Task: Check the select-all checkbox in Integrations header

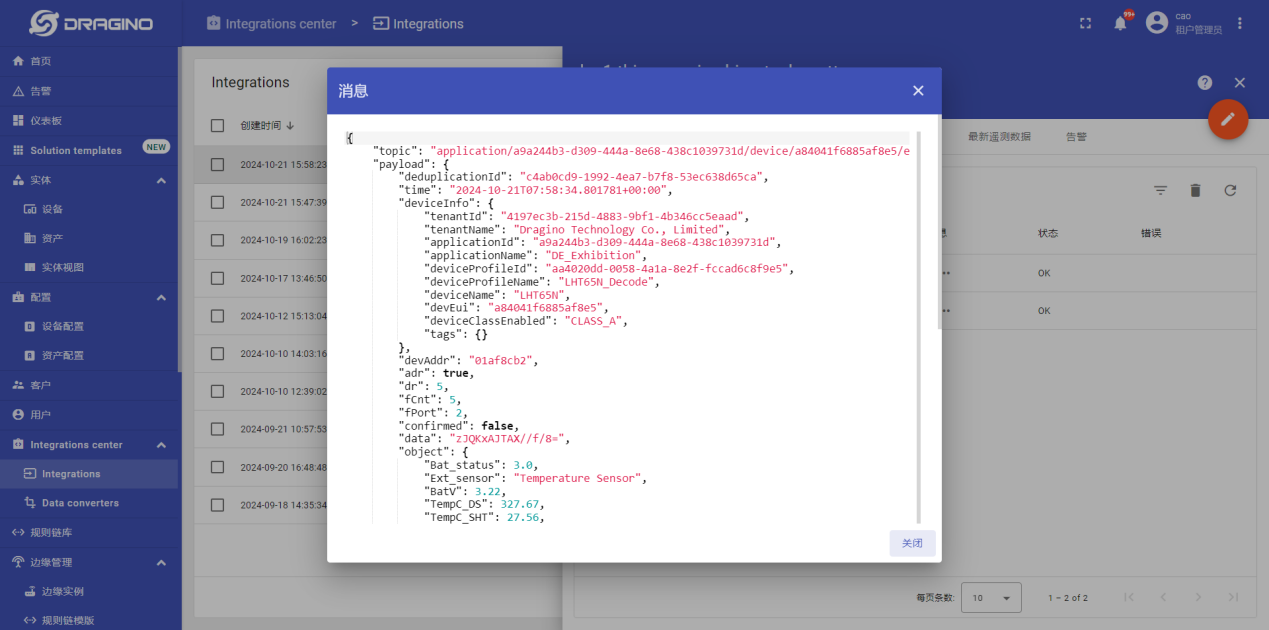Action: point(218,126)
